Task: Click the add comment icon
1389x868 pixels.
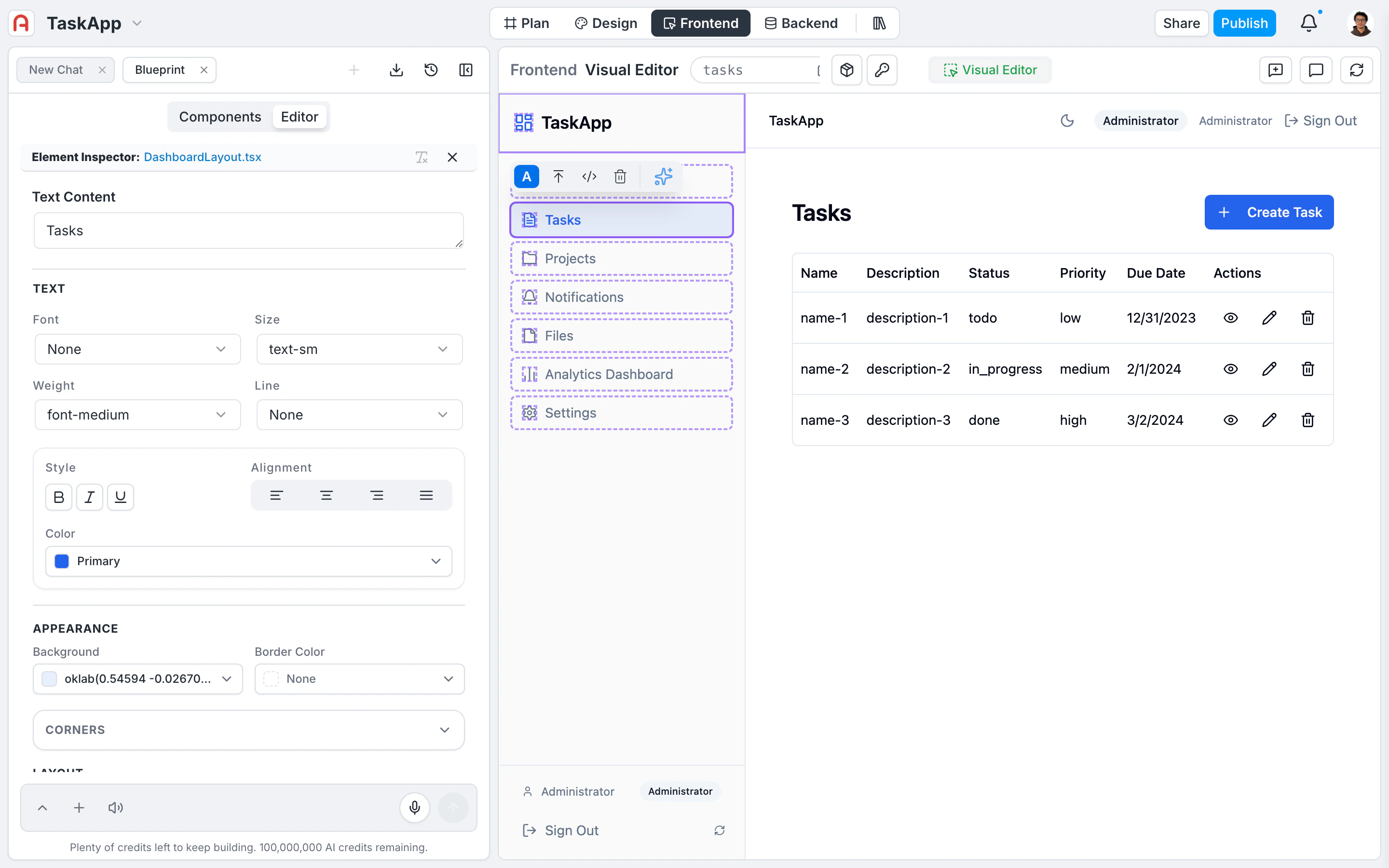Action: 1275,70
